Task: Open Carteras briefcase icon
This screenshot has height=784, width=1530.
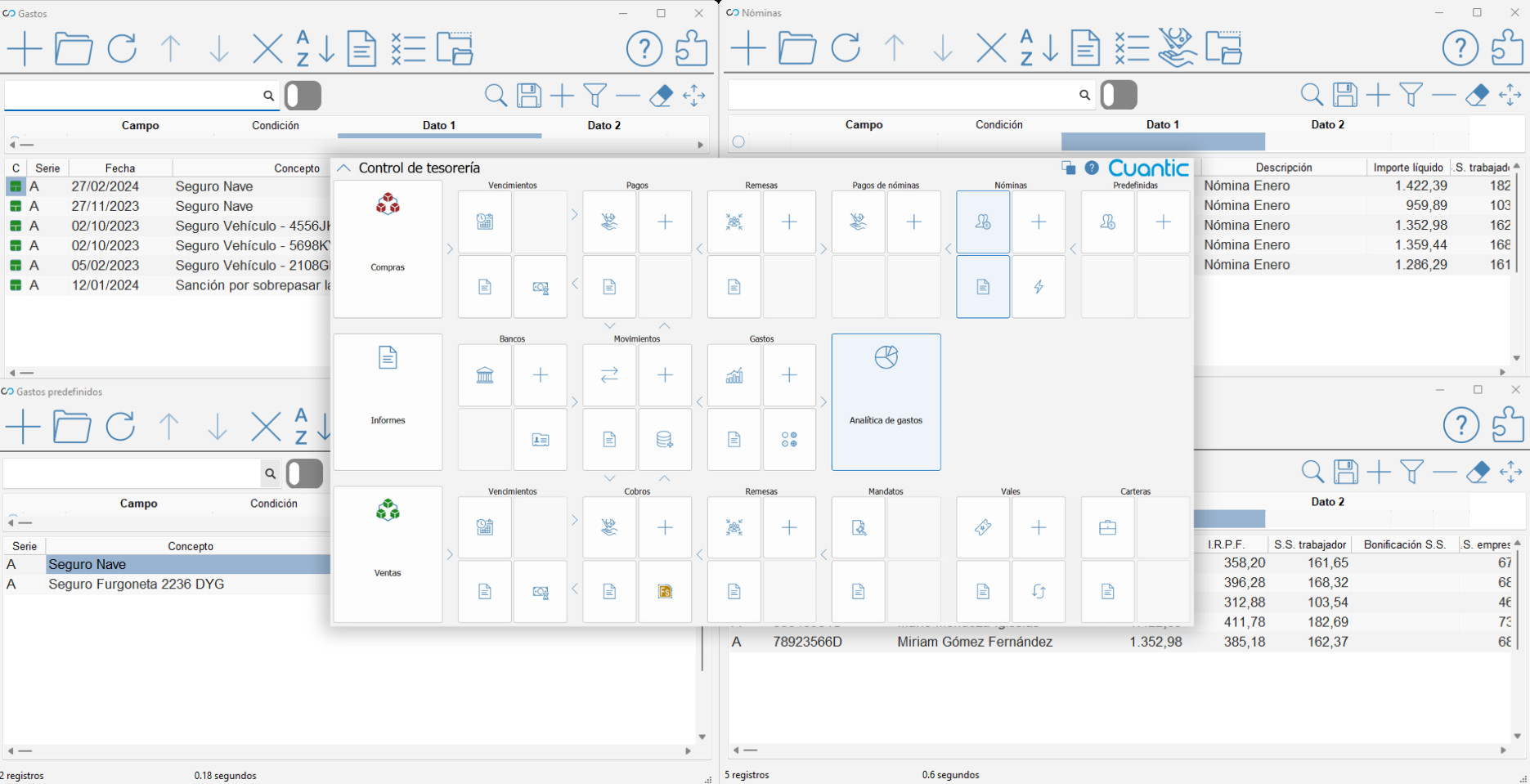Action: point(1108,528)
